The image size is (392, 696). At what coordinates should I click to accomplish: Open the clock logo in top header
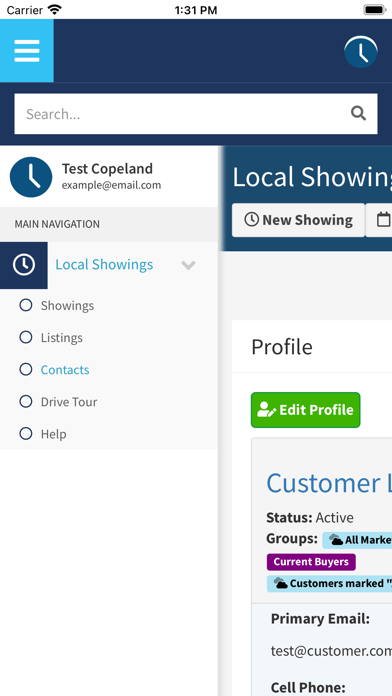pyautogui.click(x=361, y=52)
